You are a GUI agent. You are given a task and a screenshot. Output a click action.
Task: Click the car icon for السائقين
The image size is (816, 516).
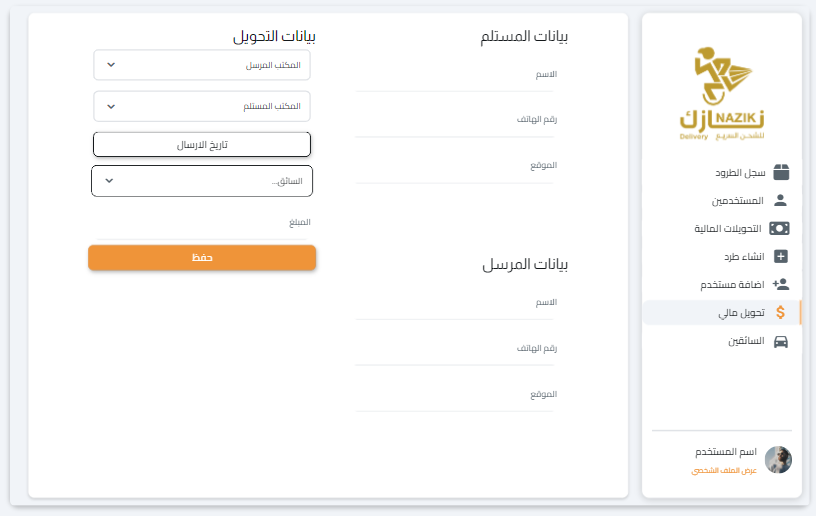coord(781,340)
